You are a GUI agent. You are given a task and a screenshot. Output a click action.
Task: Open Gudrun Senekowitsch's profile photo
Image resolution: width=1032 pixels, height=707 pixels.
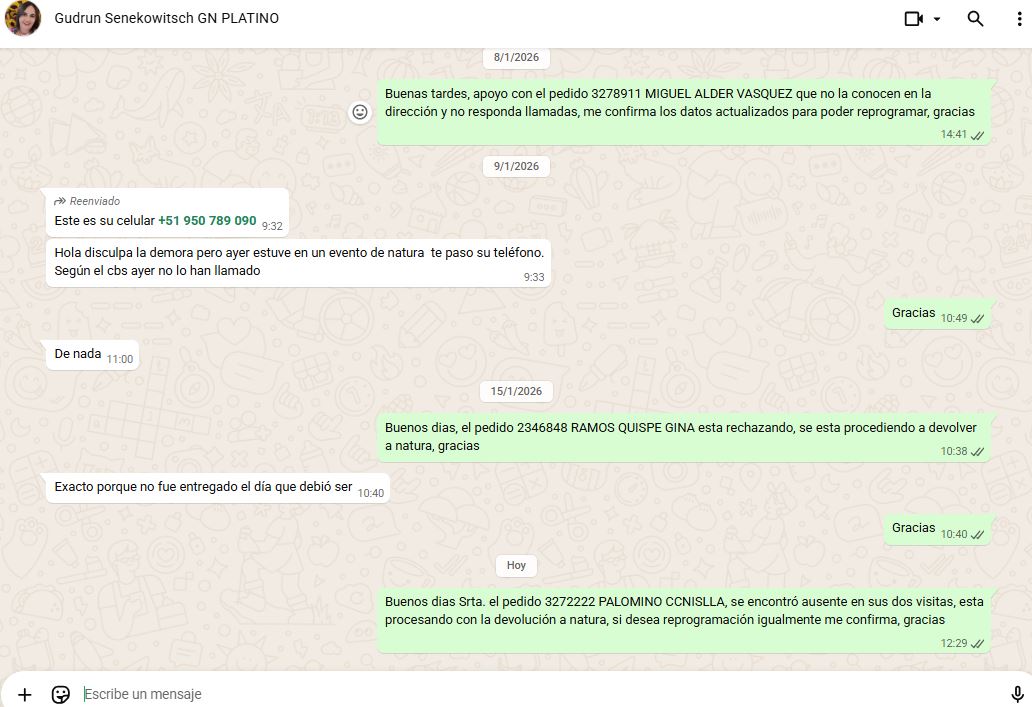pos(23,18)
